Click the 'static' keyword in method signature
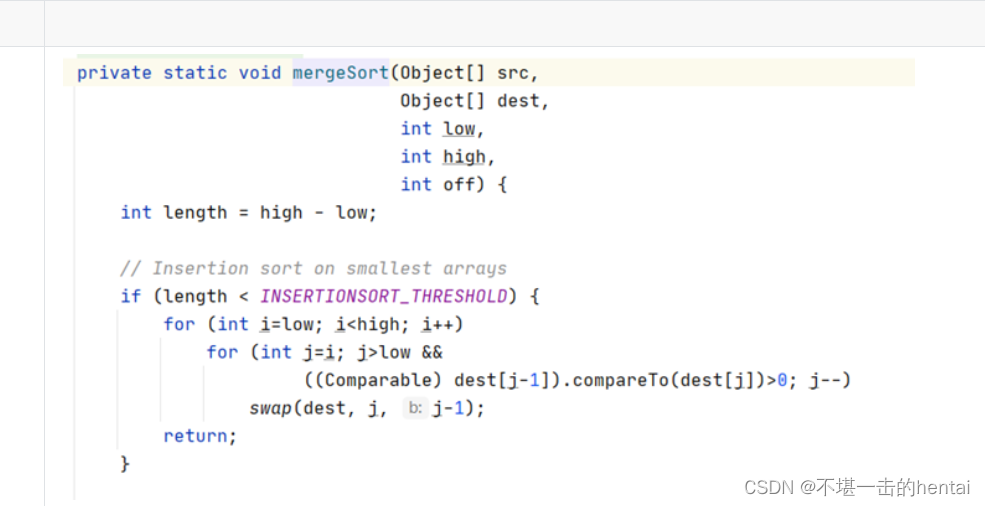985x506 pixels. tap(195, 73)
